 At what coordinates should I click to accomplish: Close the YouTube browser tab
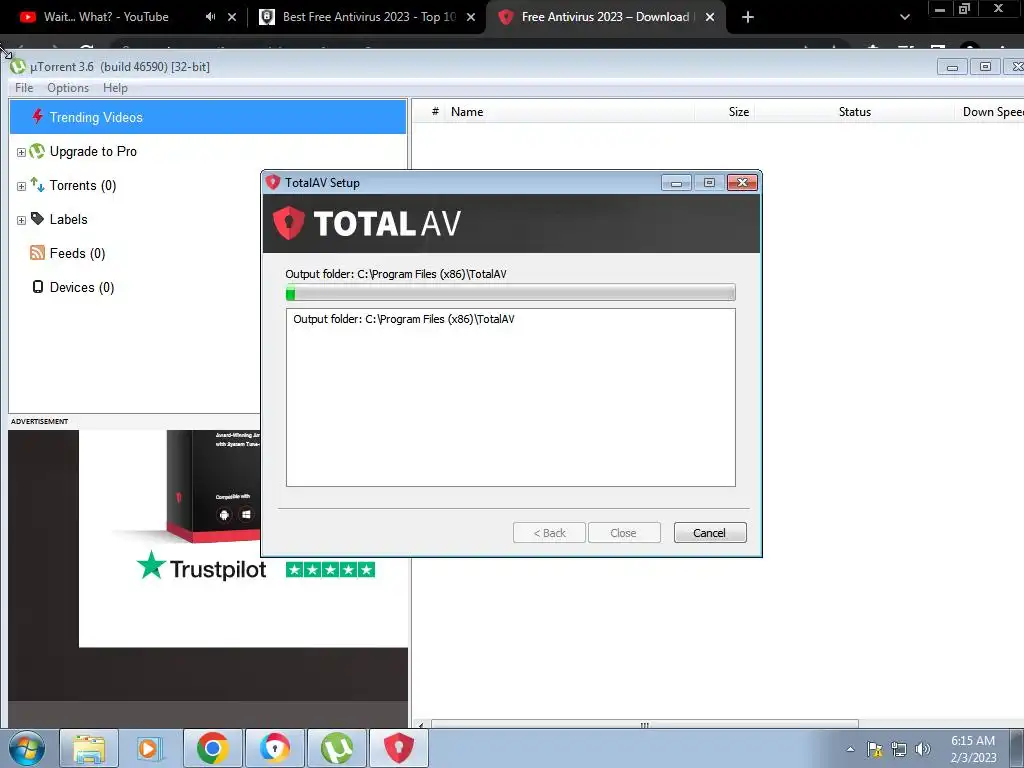232,17
